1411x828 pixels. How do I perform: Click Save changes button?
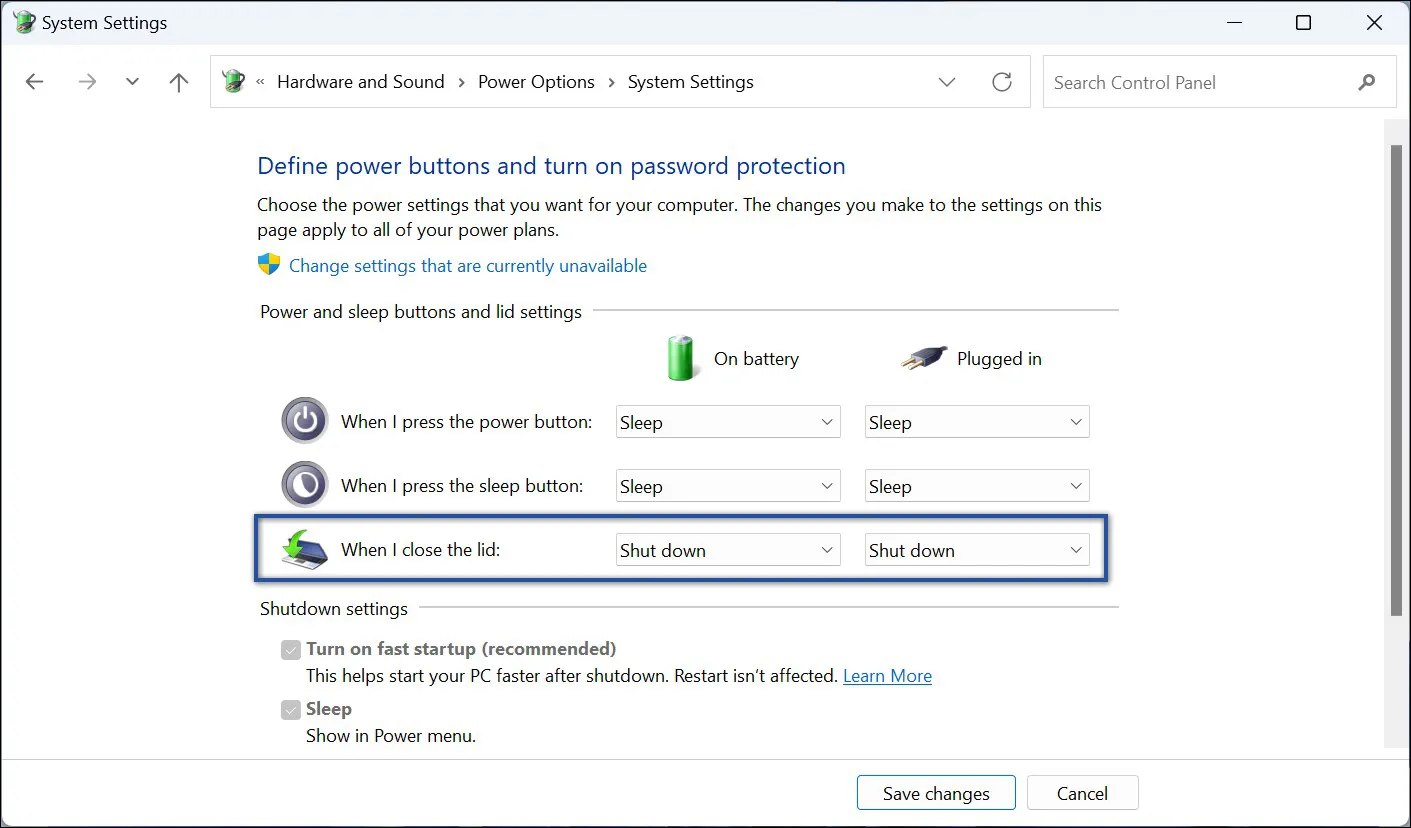(x=935, y=793)
